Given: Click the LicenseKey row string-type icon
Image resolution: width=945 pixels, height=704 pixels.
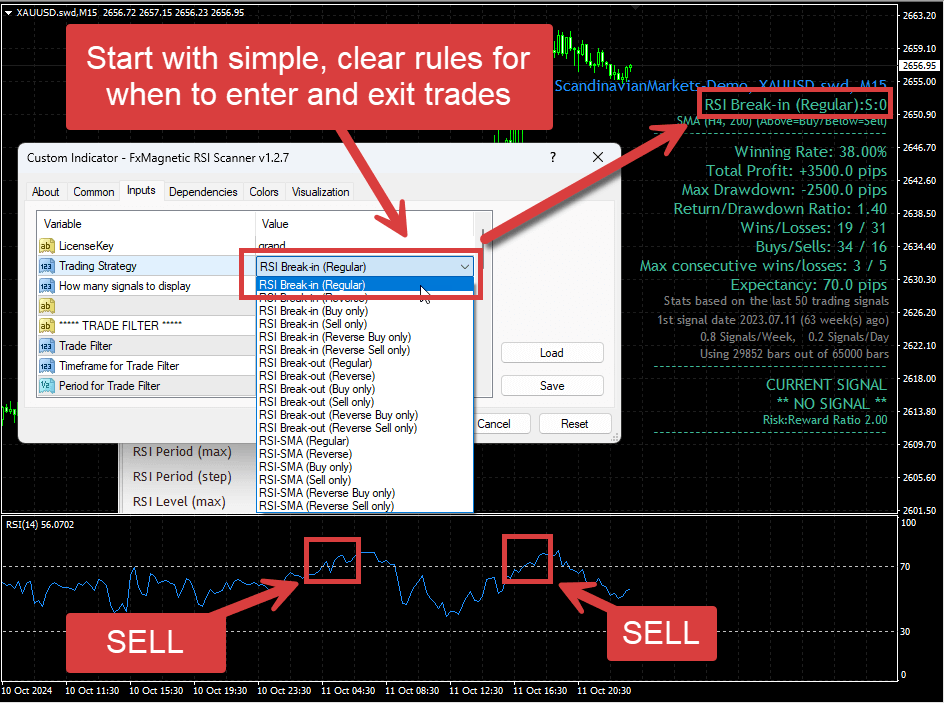Looking at the screenshot, I should 46,246.
